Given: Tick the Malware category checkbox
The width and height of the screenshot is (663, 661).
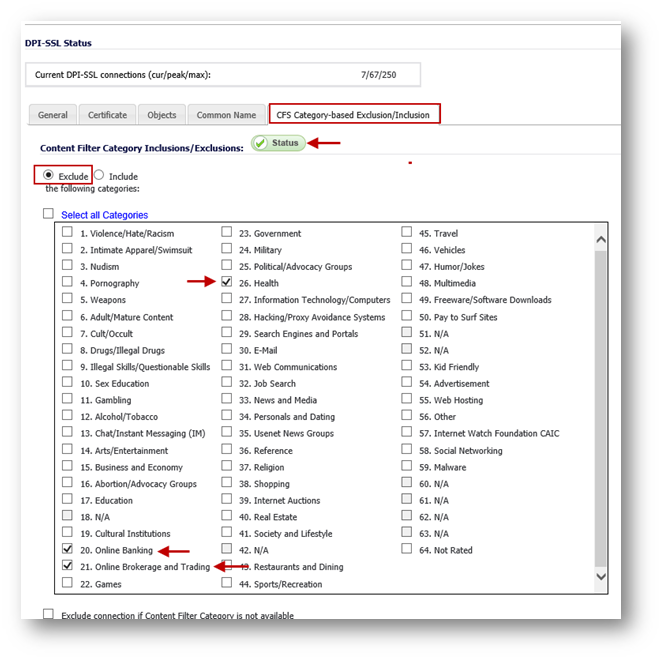Looking at the screenshot, I should pos(408,466).
